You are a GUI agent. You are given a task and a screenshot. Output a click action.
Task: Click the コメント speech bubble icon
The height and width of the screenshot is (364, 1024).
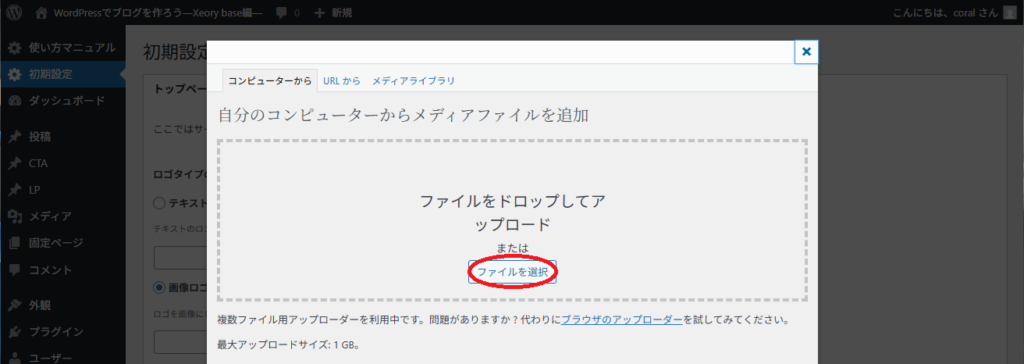[x=14, y=270]
